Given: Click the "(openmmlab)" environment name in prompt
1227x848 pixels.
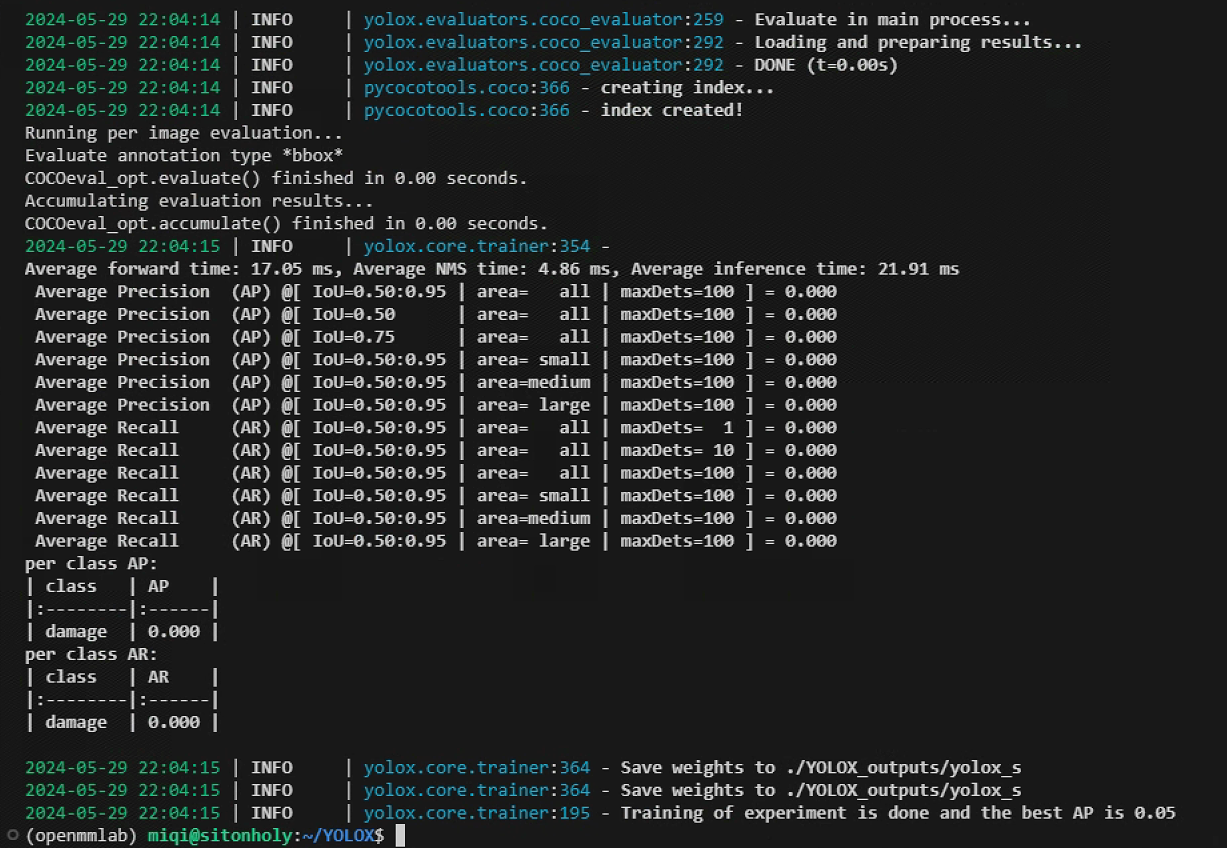Looking at the screenshot, I should click(x=82, y=835).
